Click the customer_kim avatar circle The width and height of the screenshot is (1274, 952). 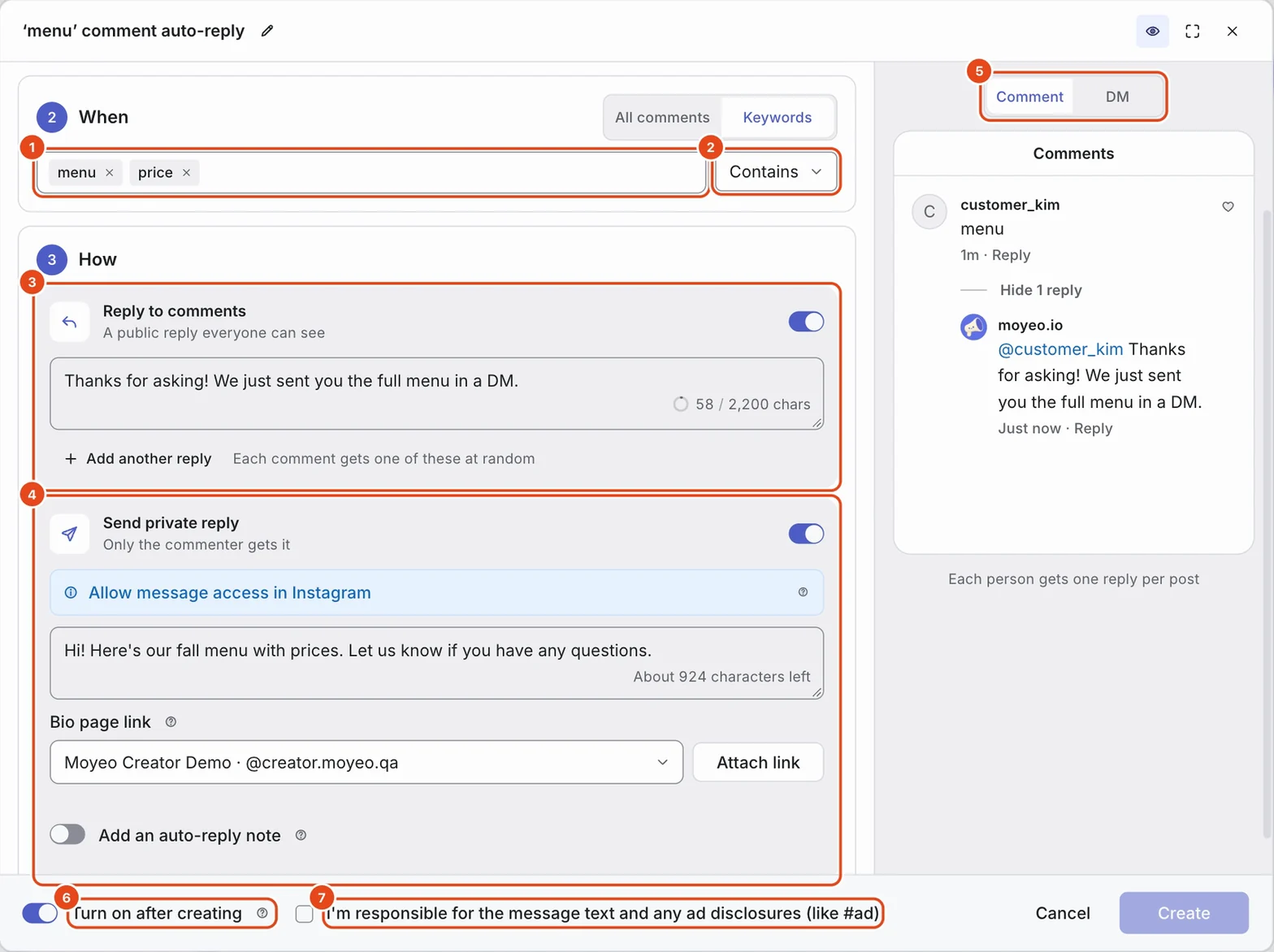[929, 212]
